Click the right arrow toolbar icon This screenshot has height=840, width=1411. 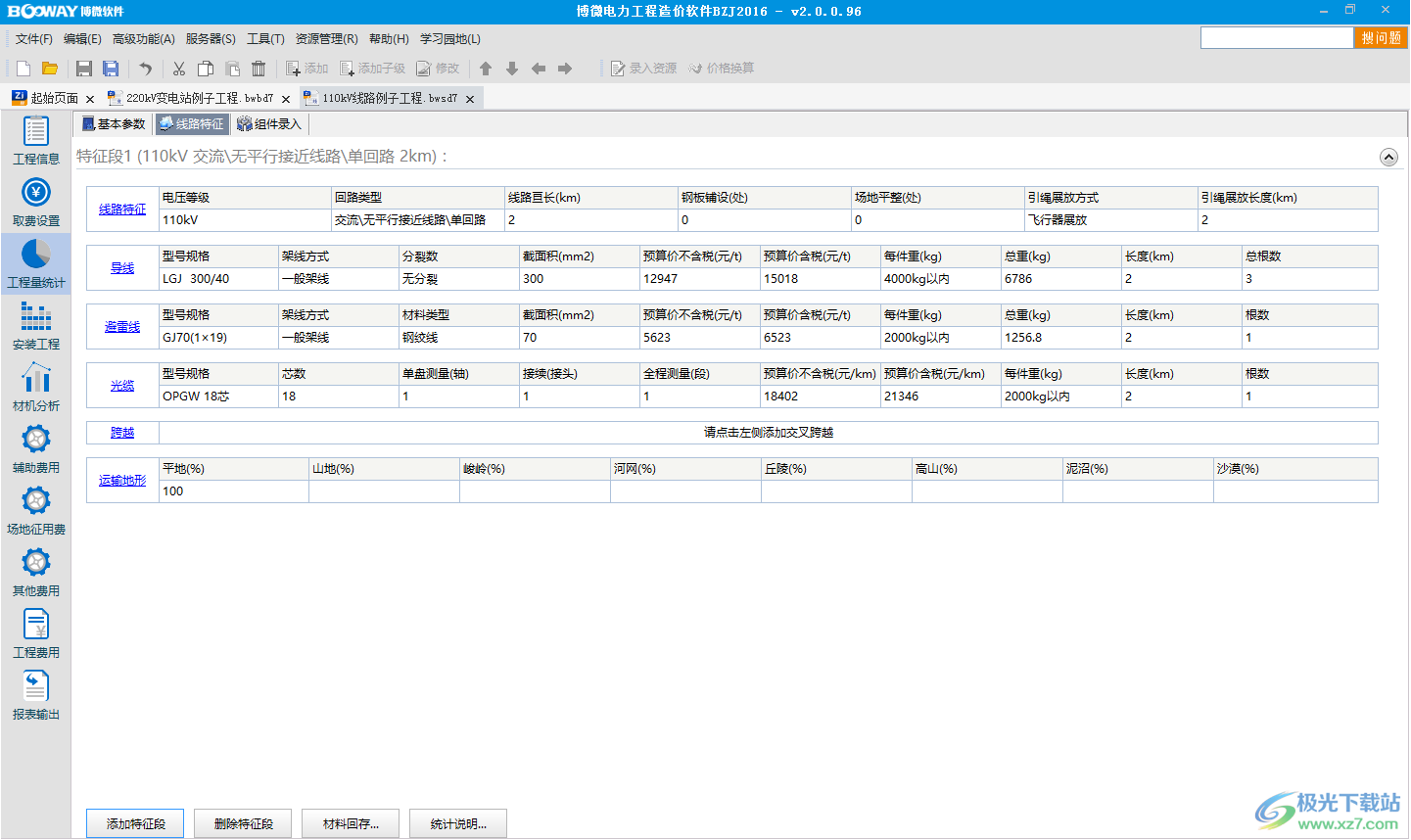[565, 69]
